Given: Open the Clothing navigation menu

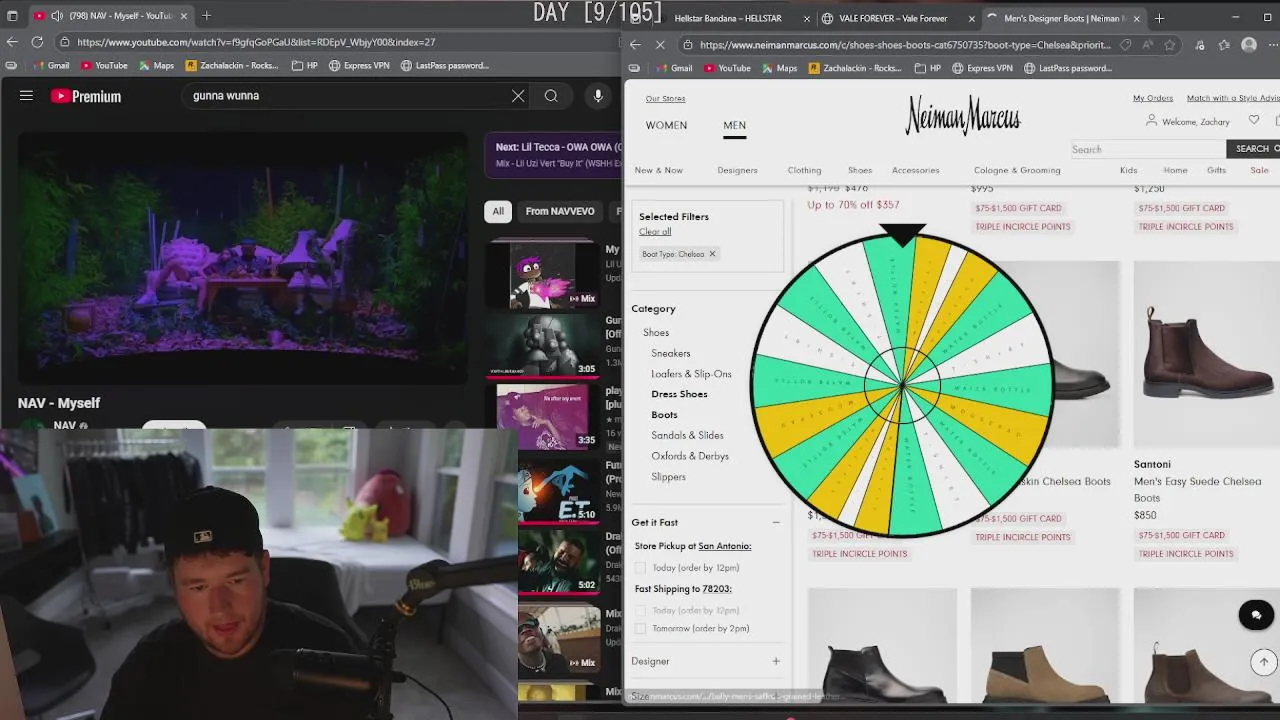Looking at the screenshot, I should point(804,170).
